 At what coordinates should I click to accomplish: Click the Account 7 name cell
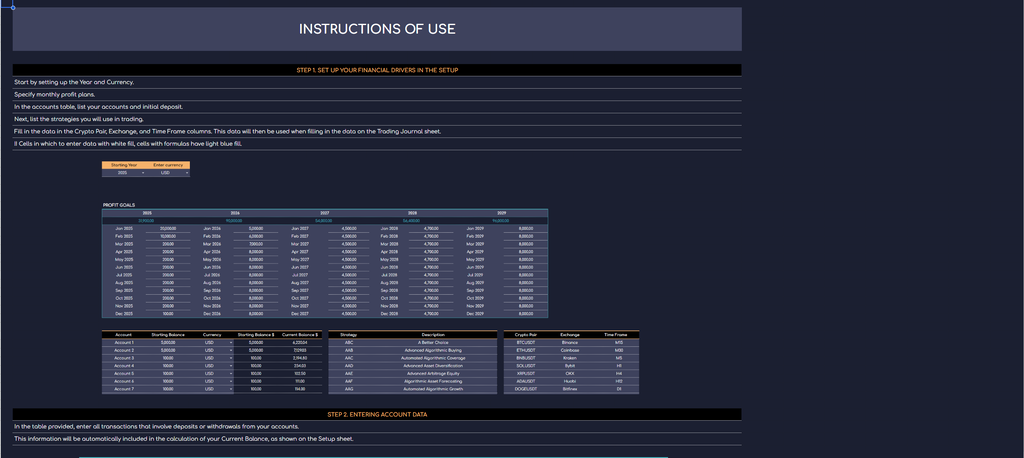tap(123, 389)
